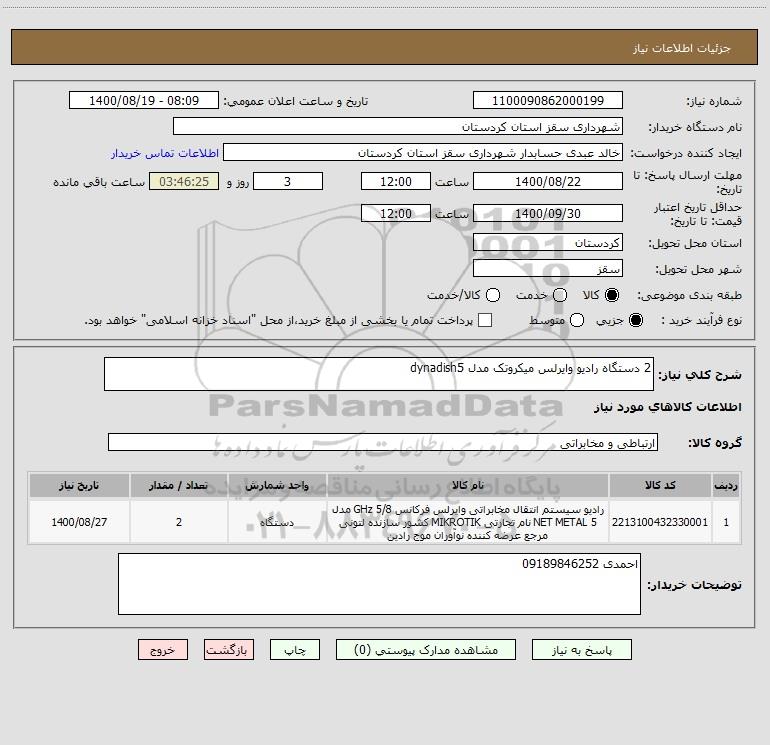The width and height of the screenshot is (770, 745).
Task: Click the goods group field ارتباطی و مخابراتی
Action: (383, 442)
